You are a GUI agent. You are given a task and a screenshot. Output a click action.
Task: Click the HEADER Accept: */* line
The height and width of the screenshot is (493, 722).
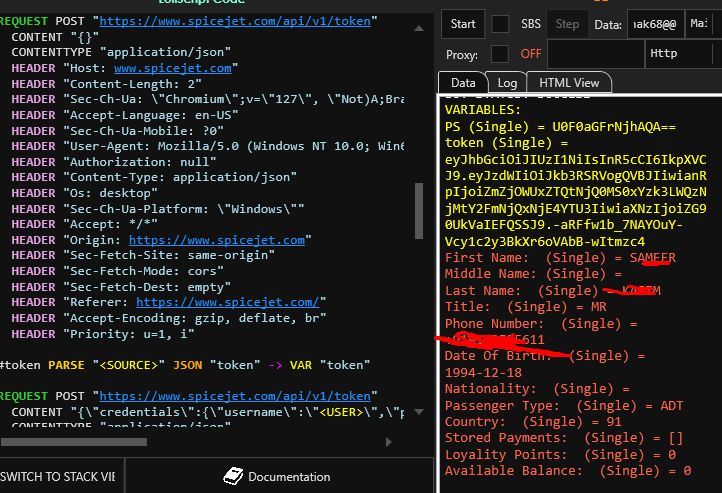pos(84,224)
